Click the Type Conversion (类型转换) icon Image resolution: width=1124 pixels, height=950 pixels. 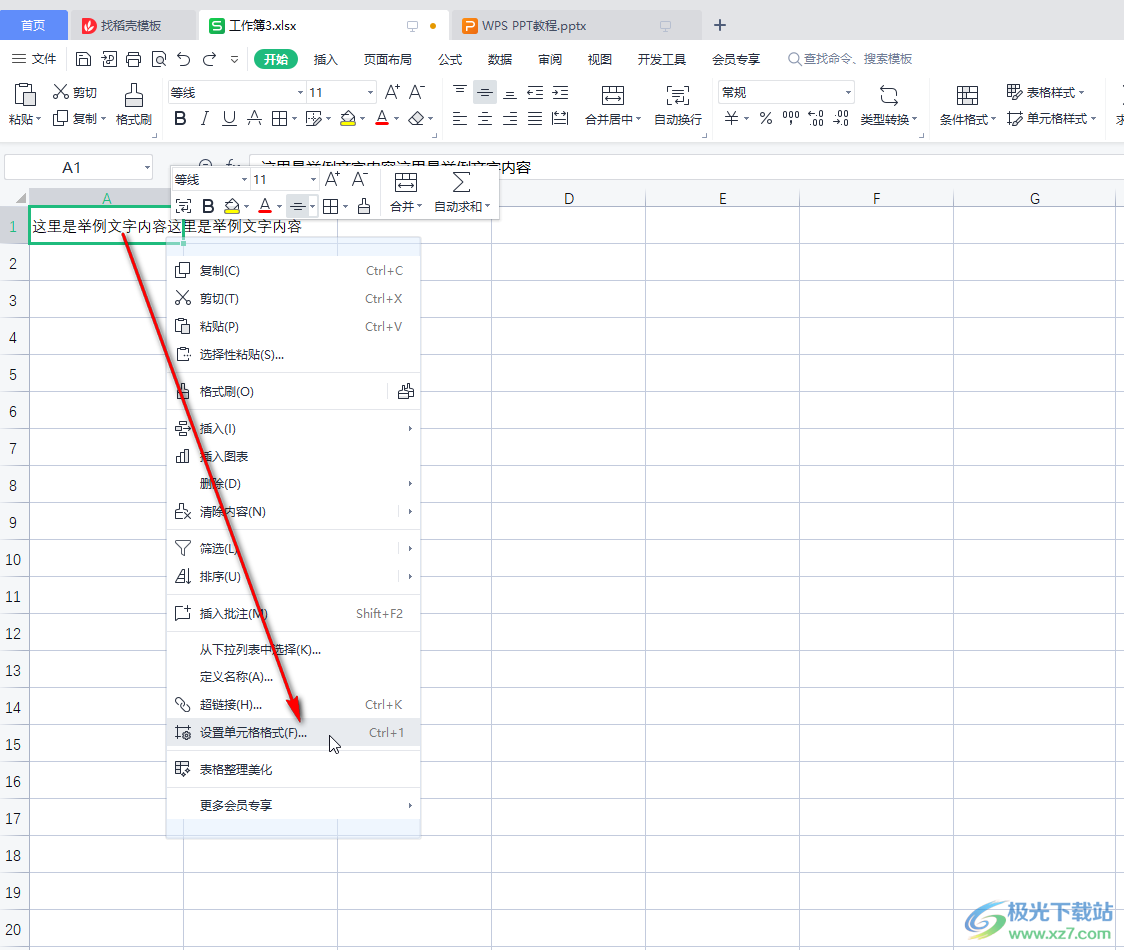[889, 95]
